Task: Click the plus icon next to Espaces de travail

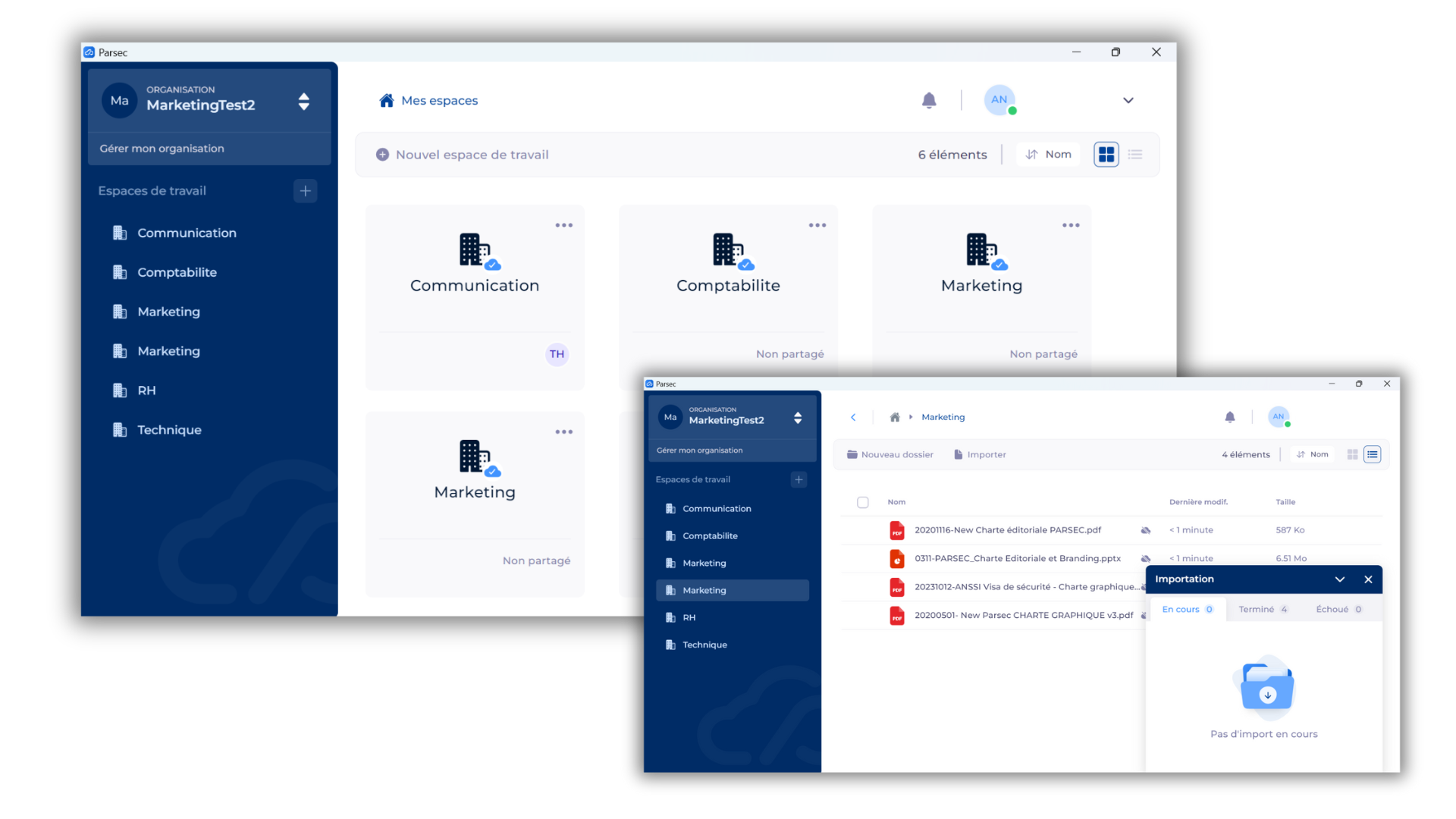Action: pyautogui.click(x=305, y=191)
